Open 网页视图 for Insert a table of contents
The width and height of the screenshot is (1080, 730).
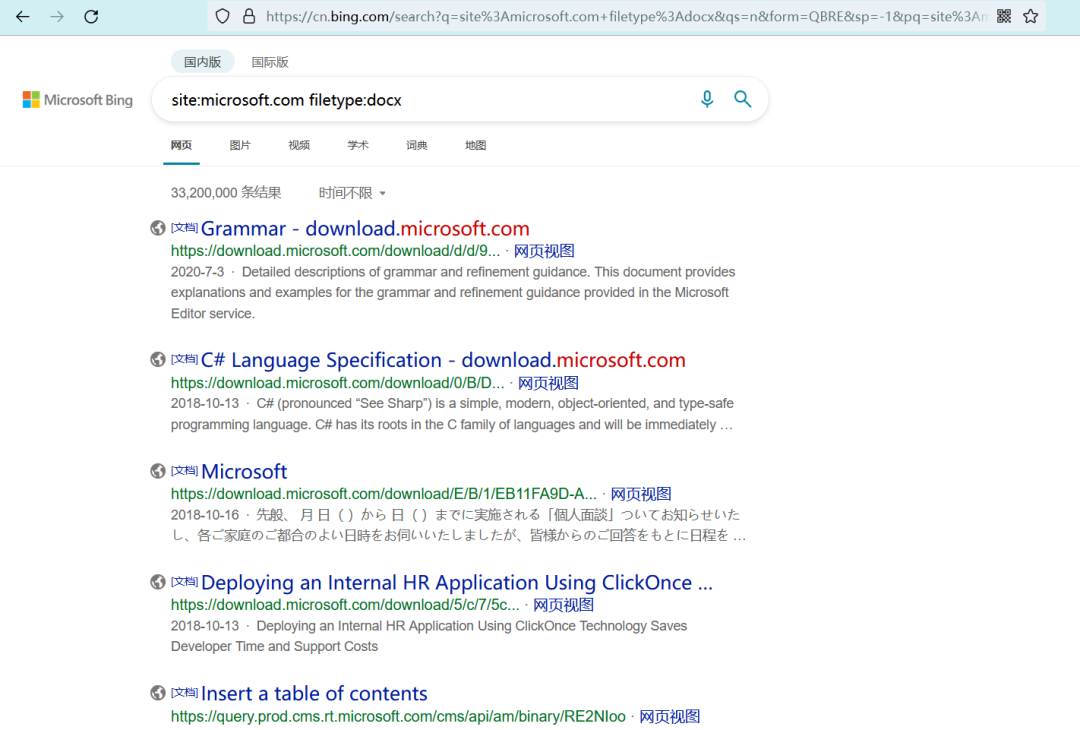[x=669, y=717]
